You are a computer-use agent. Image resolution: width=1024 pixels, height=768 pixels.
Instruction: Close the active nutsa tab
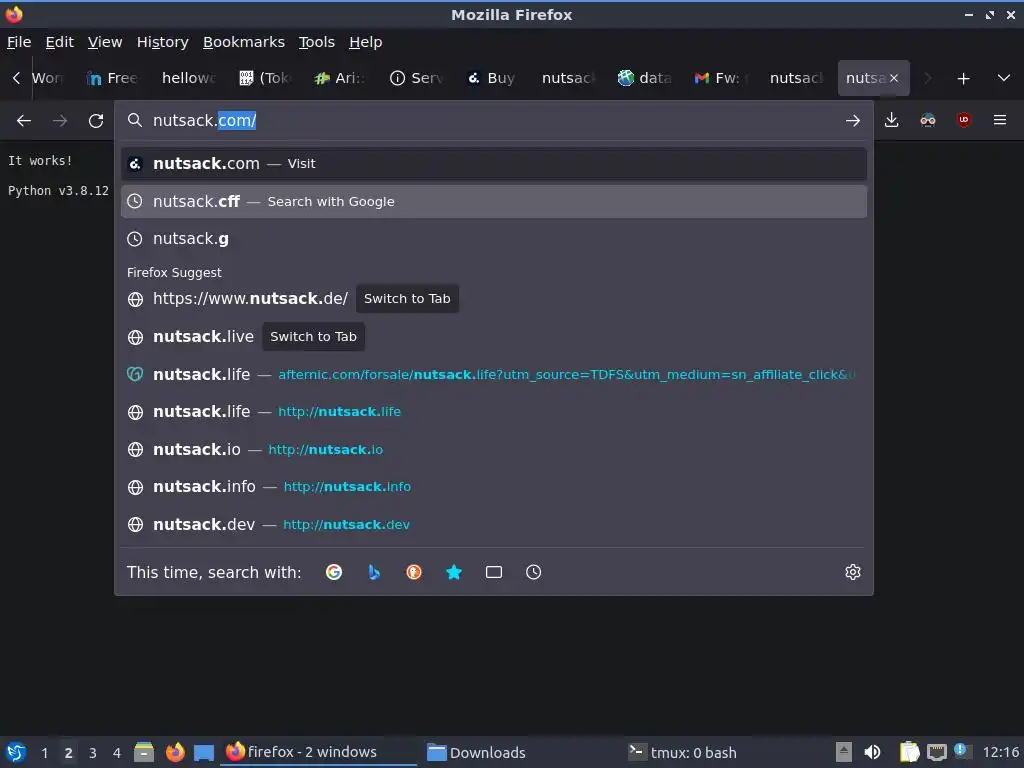[894, 78]
